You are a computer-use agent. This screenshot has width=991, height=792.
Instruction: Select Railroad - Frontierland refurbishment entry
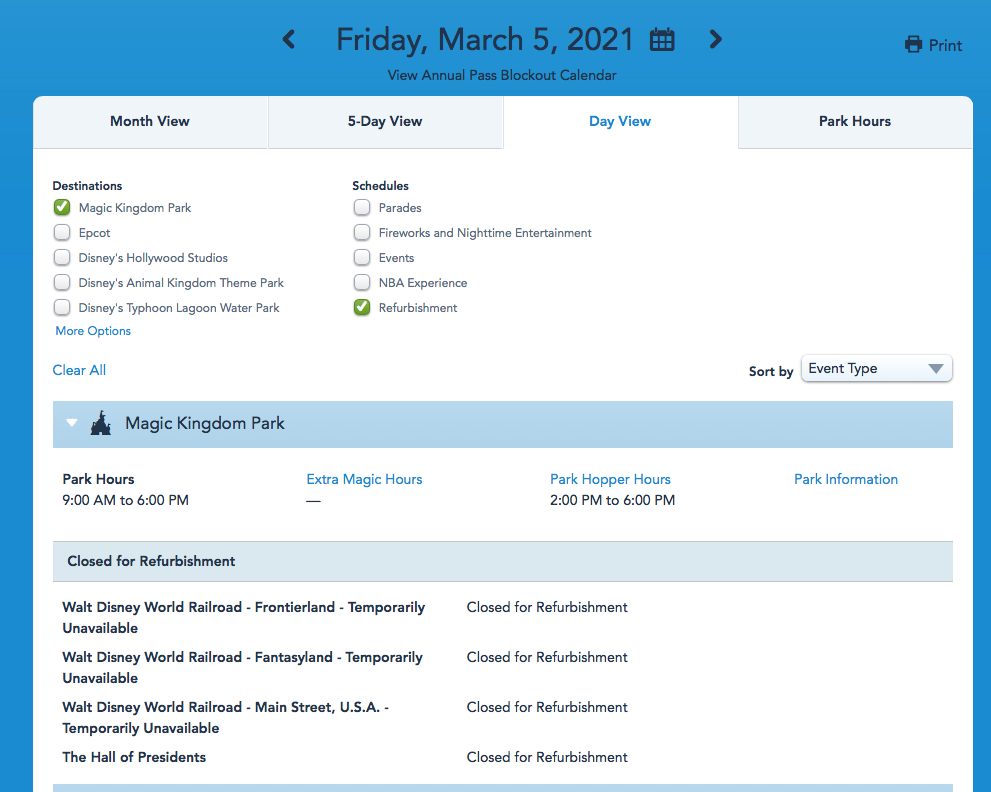(x=243, y=618)
